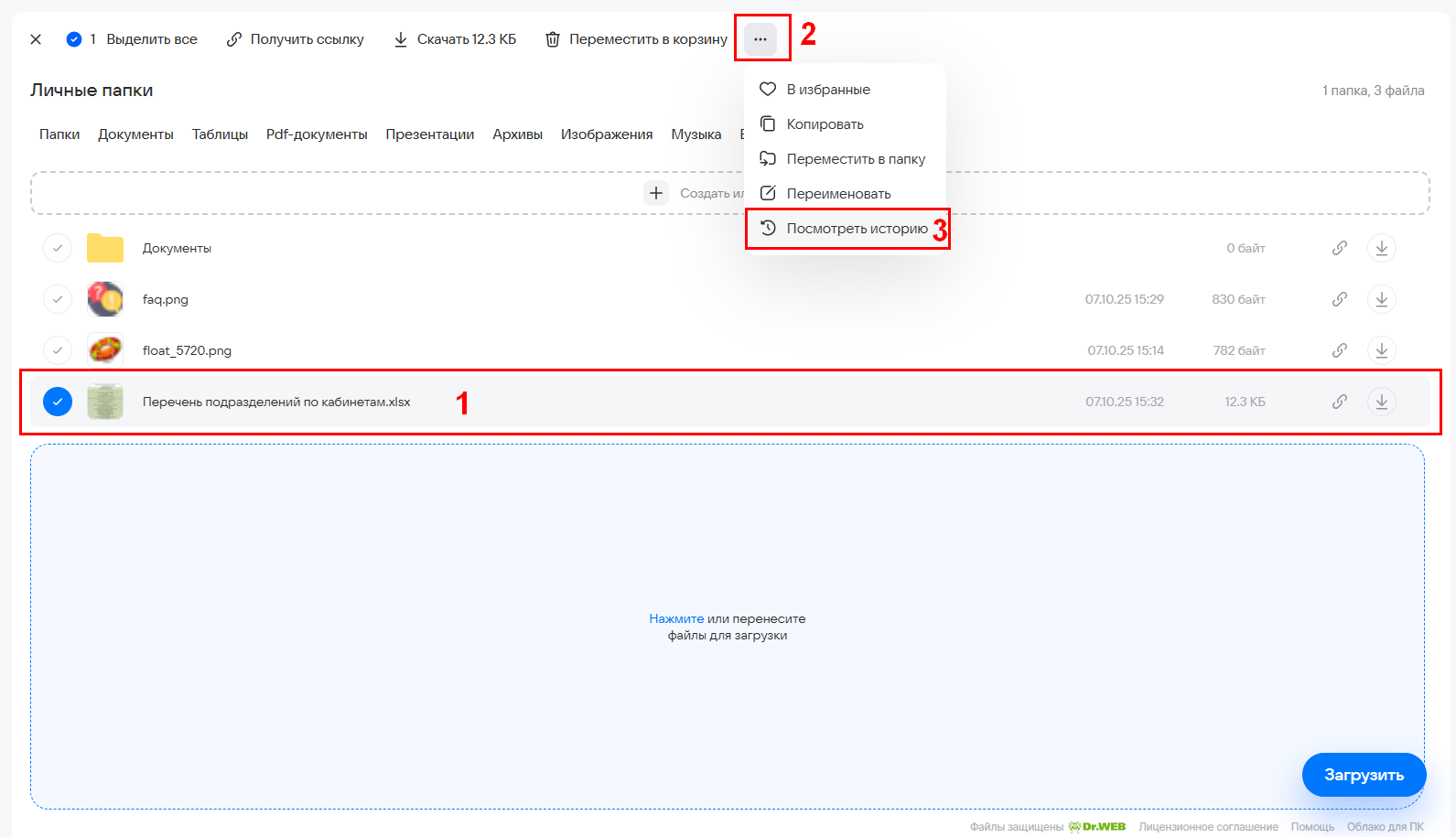The image size is (1456, 837).
Task: Download the Документы folder via its icon
Action: [1381, 248]
